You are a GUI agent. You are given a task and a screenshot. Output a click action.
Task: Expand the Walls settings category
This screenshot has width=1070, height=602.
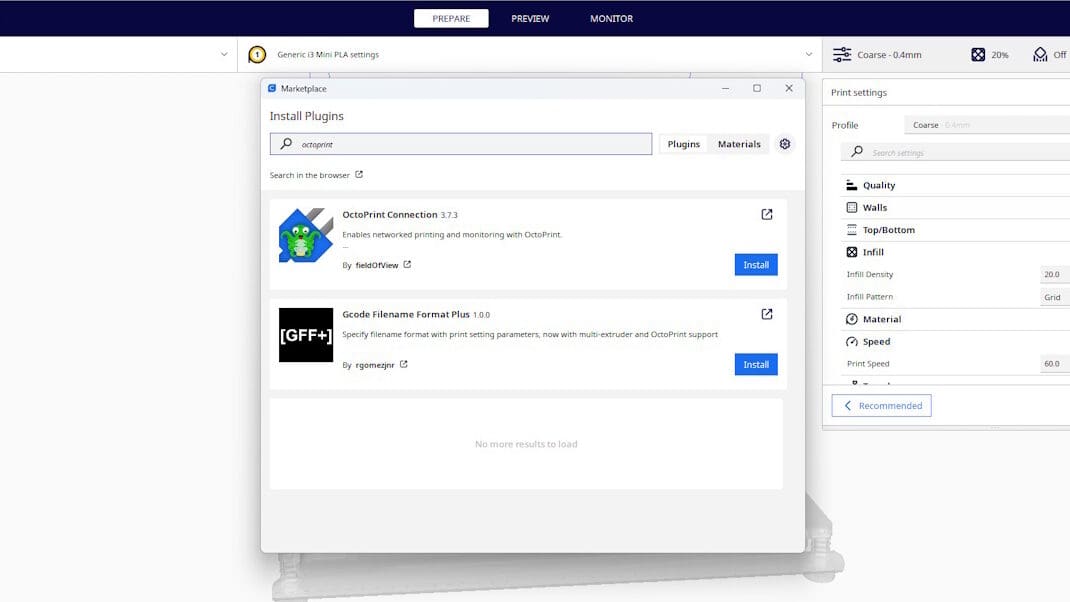[955, 207]
